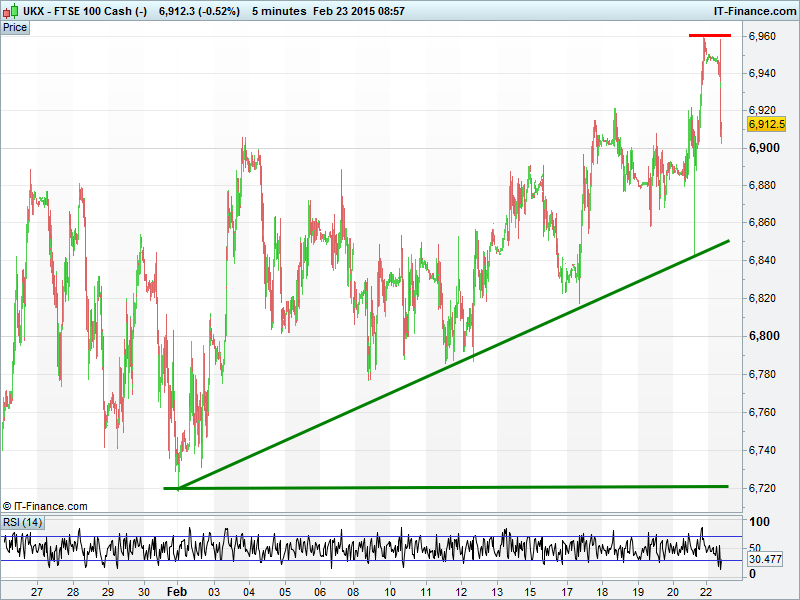Click date label 20 on time axis
The image size is (800, 600).
673,592
